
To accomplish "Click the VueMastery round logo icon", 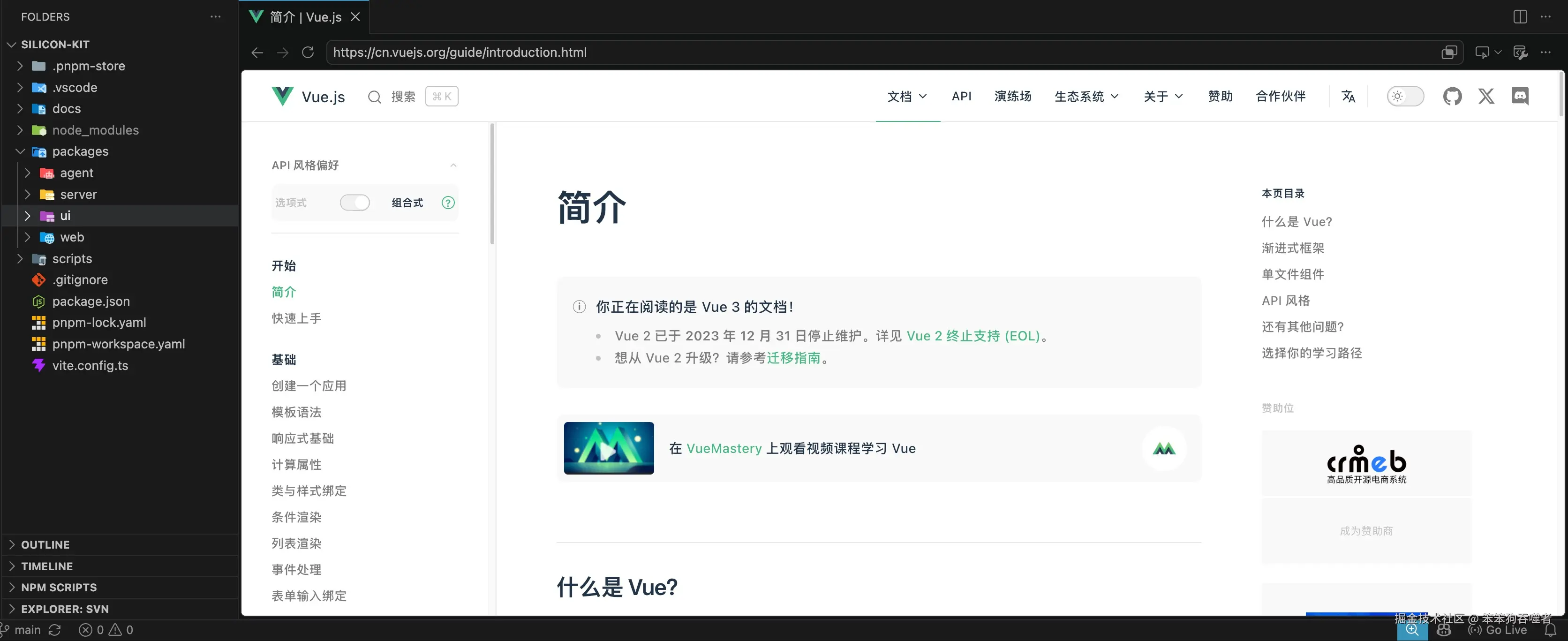I will click(x=1164, y=449).
